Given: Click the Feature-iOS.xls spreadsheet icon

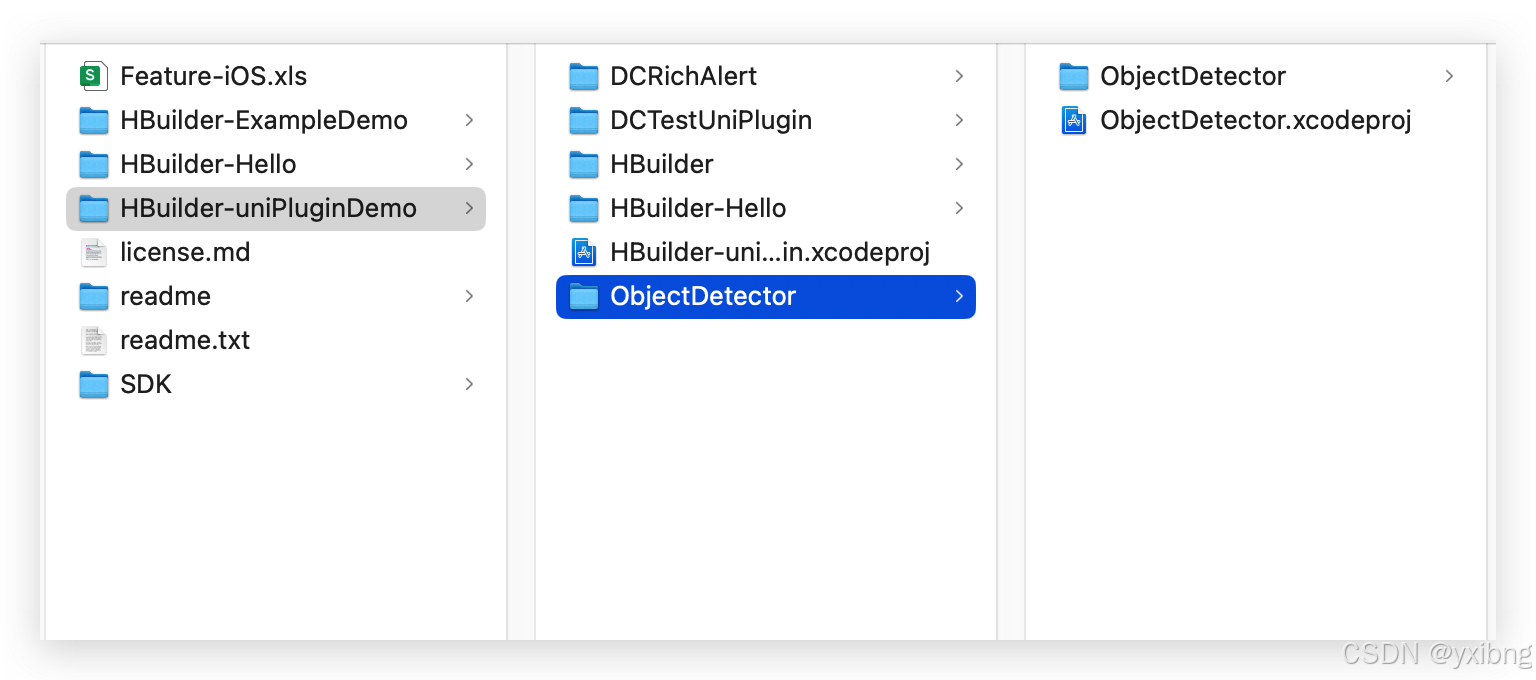Looking at the screenshot, I should 93,76.
